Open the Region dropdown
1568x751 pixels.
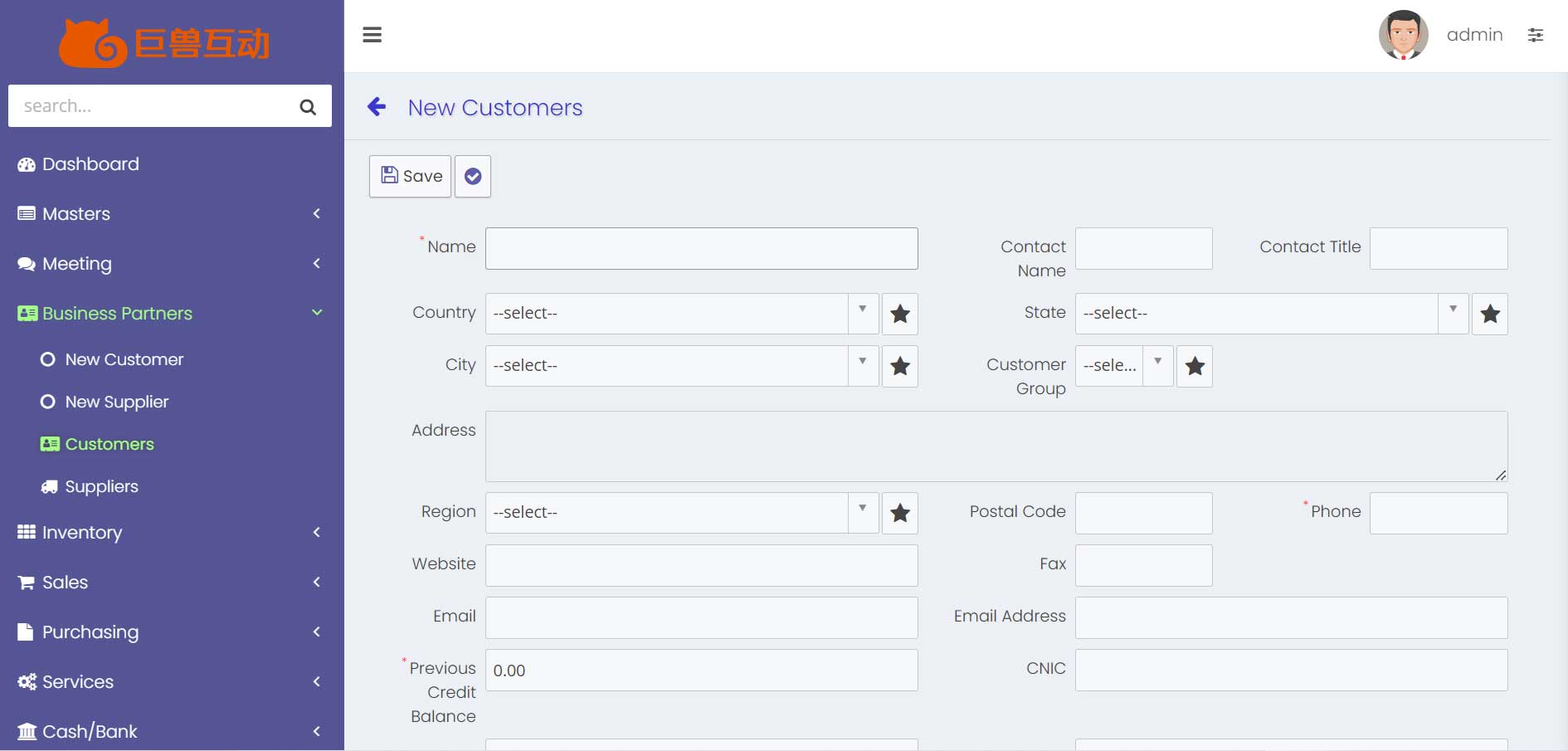tap(682, 513)
